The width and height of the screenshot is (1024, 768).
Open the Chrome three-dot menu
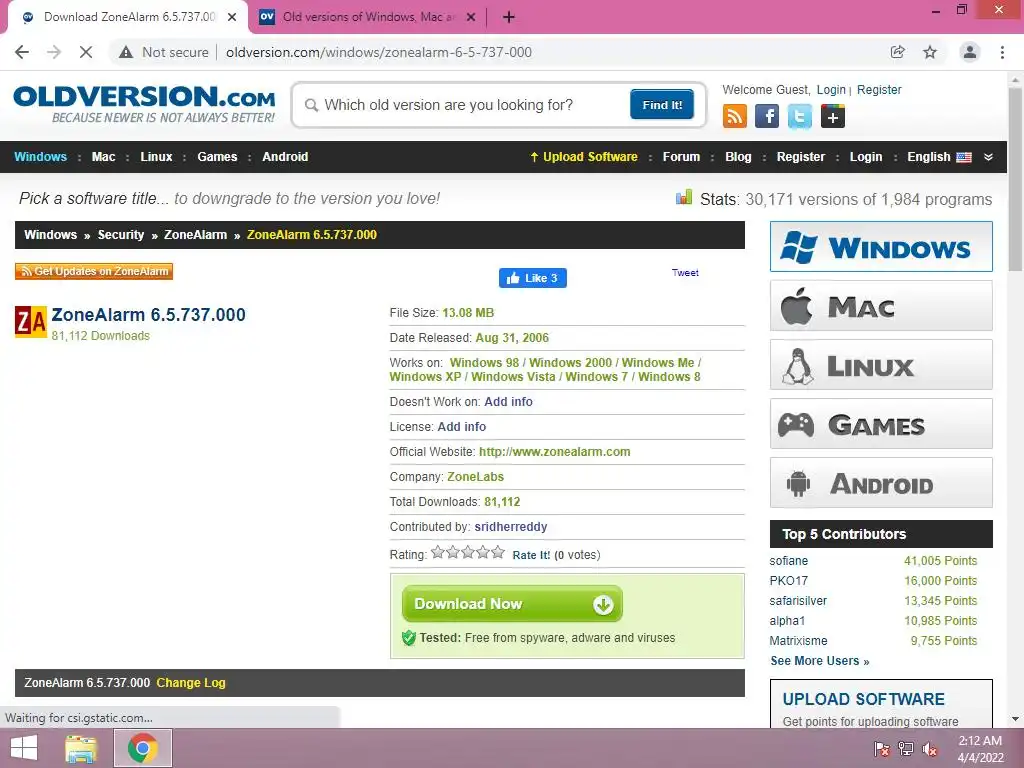click(x=1002, y=52)
